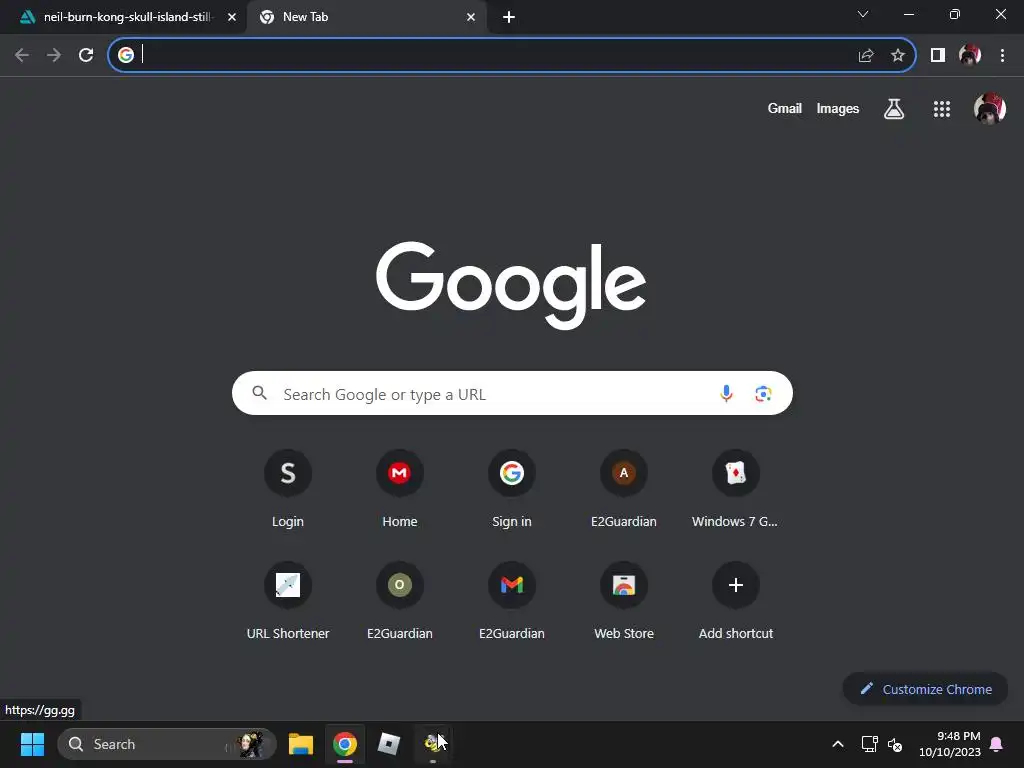Reload the current page
This screenshot has width=1024, height=768.
[x=86, y=55]
